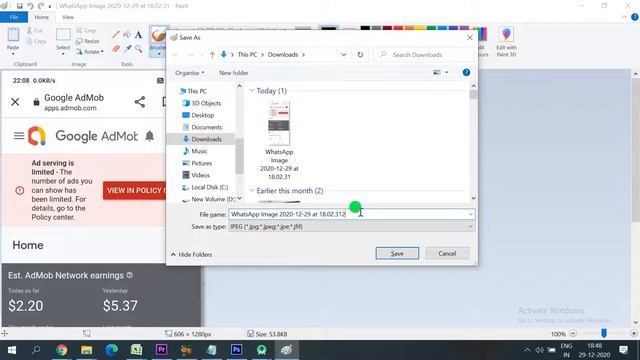This screenshot has width=640, height=360.
Task: Select Music in the navigation tree
Action: (195, 151)
